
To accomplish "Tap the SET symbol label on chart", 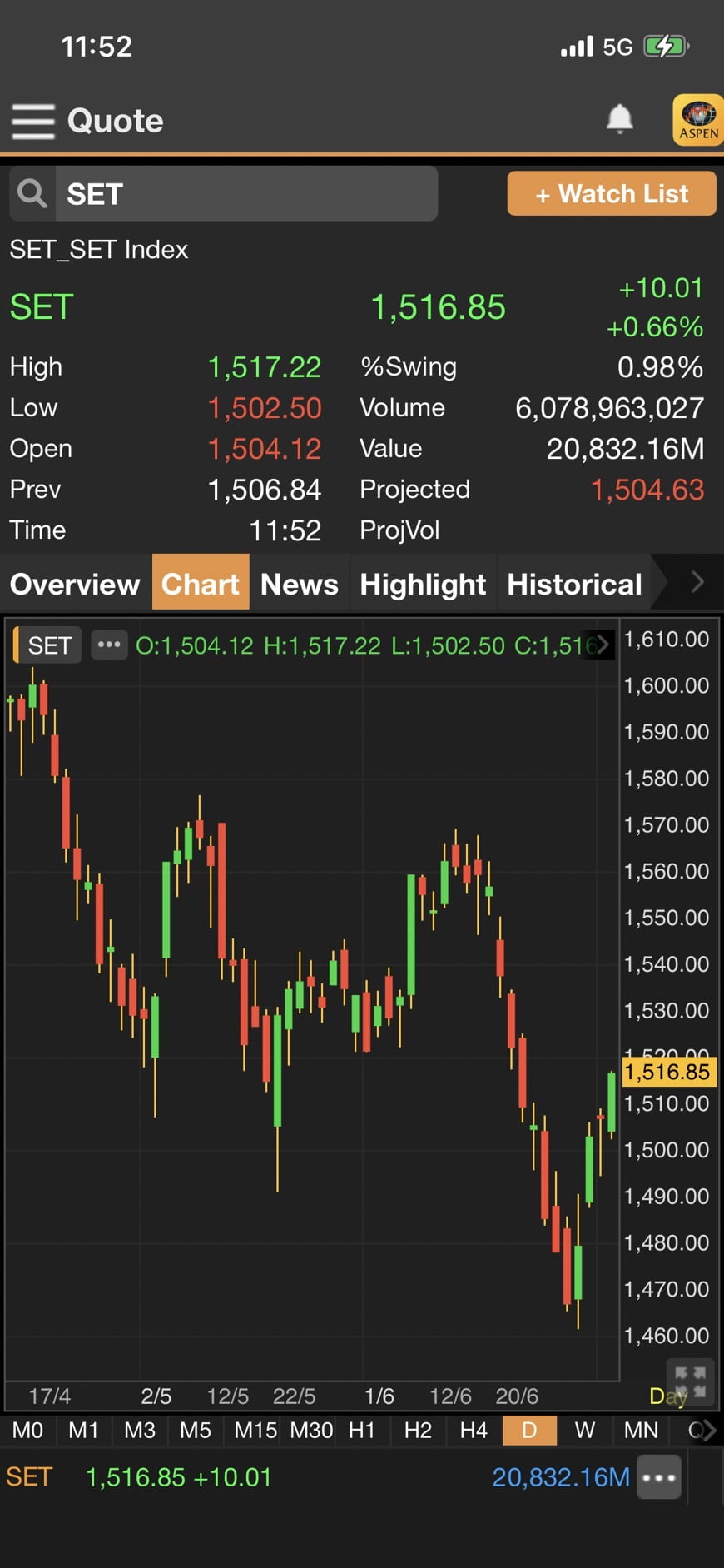I will (49, 645).
